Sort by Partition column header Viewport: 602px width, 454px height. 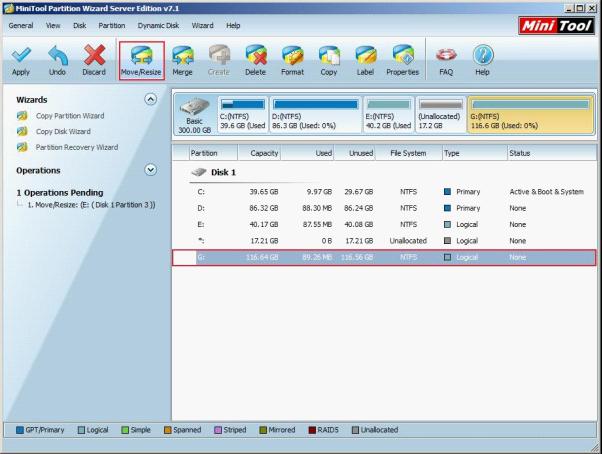[x=213, y=153]
